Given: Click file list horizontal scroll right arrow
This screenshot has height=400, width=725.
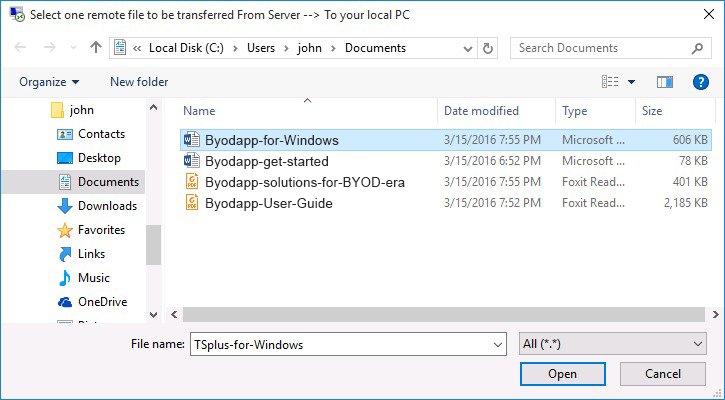Looking at the screenshot, I should click(x=715, y=314).
